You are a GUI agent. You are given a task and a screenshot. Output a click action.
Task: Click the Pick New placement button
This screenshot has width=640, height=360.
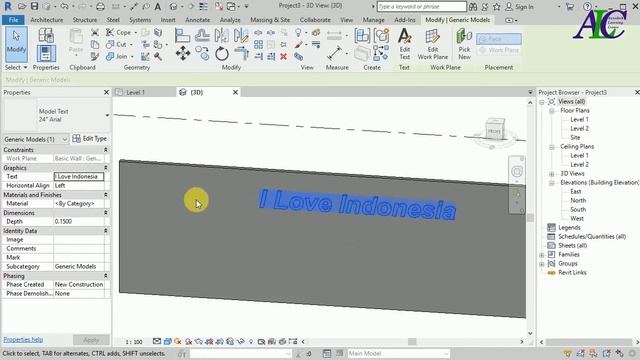pos(464,44)
